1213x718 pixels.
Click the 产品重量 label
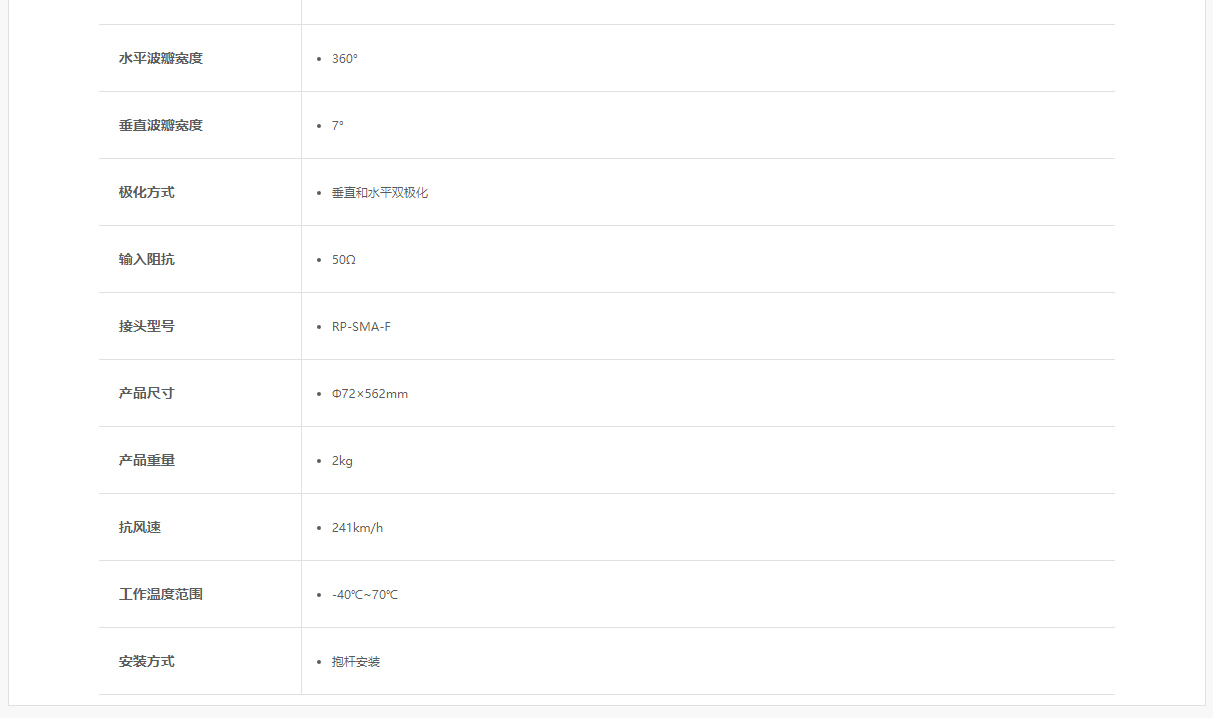(x=146, y=460)
